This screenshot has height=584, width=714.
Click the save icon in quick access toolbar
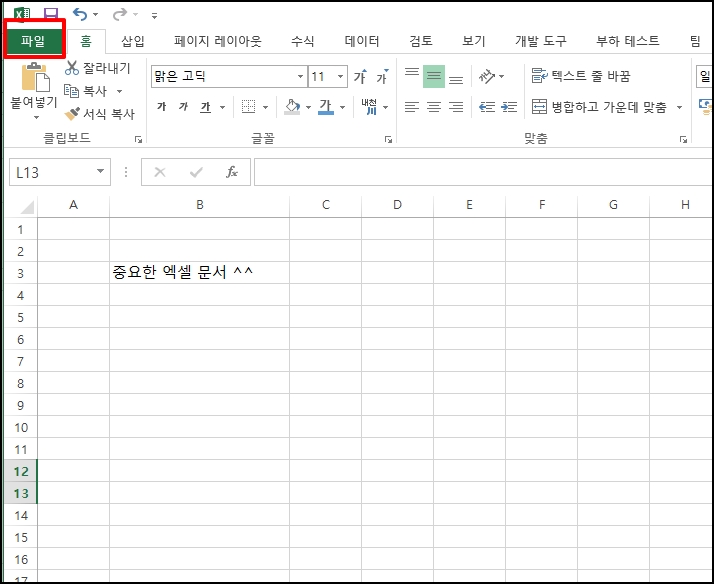click(x=51, y=15)
